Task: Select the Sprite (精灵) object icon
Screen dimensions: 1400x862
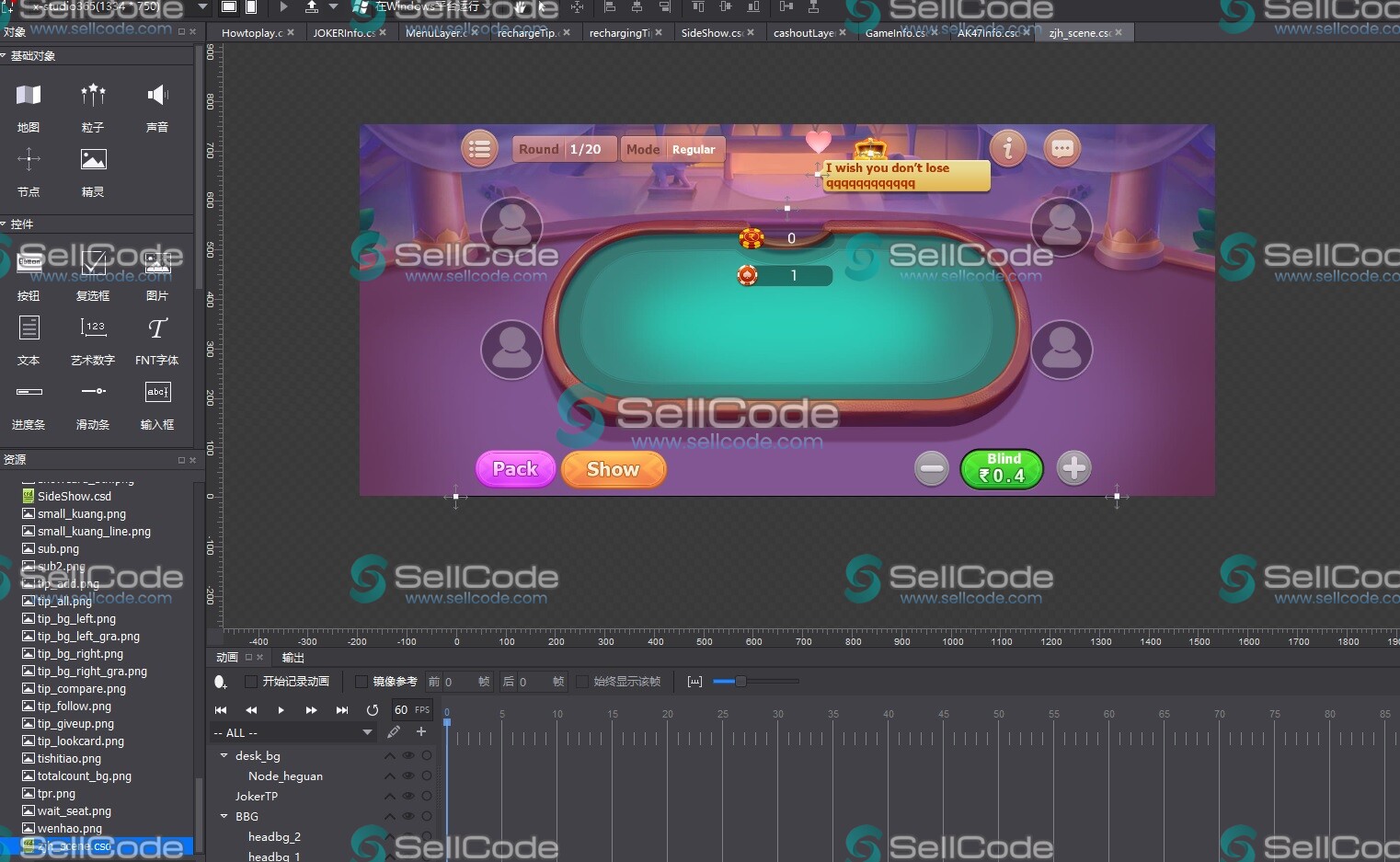Action: [x=93, y=161]
